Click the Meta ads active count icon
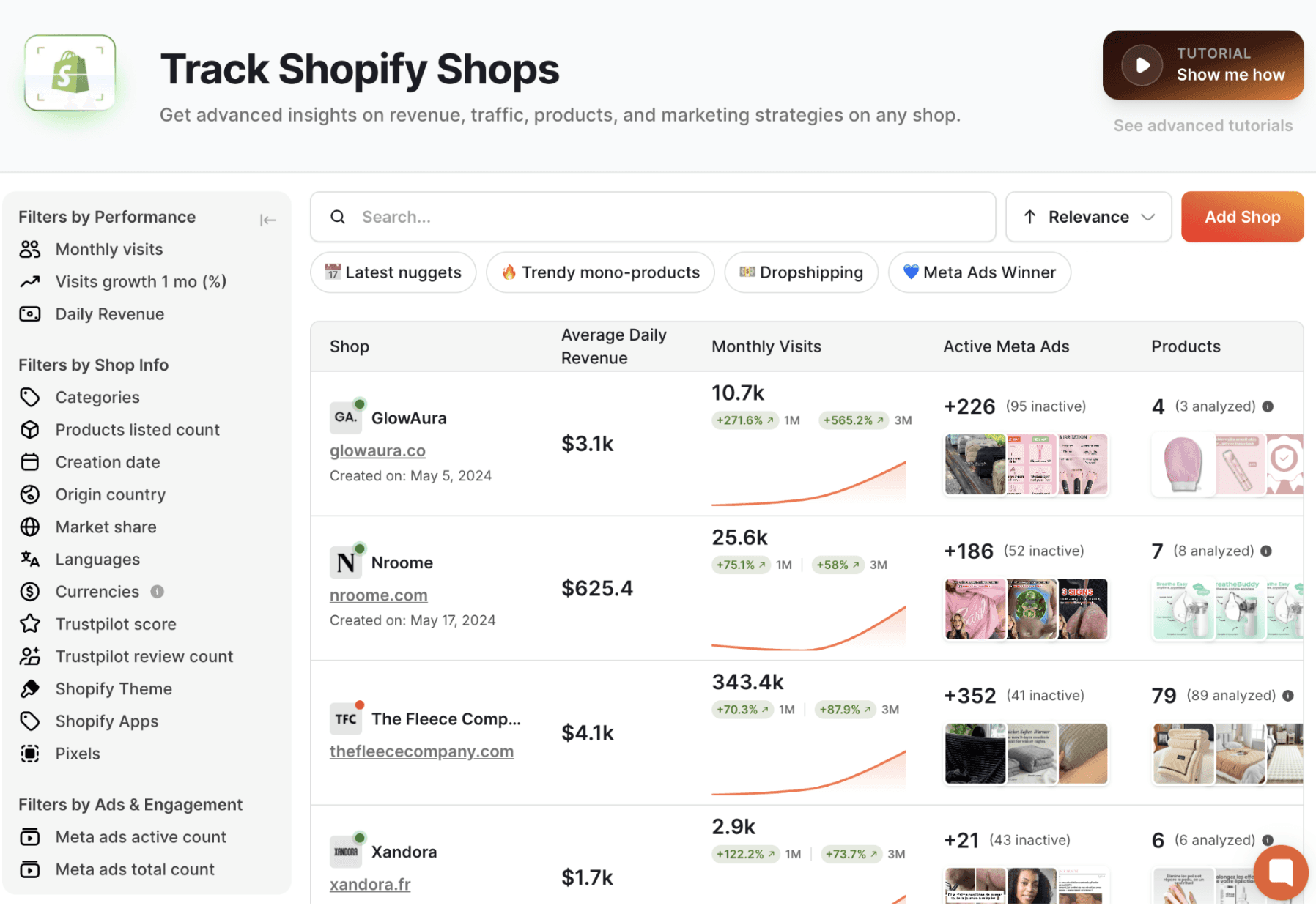Screen dimensions: 1316x914 click(x=30, y=837)
